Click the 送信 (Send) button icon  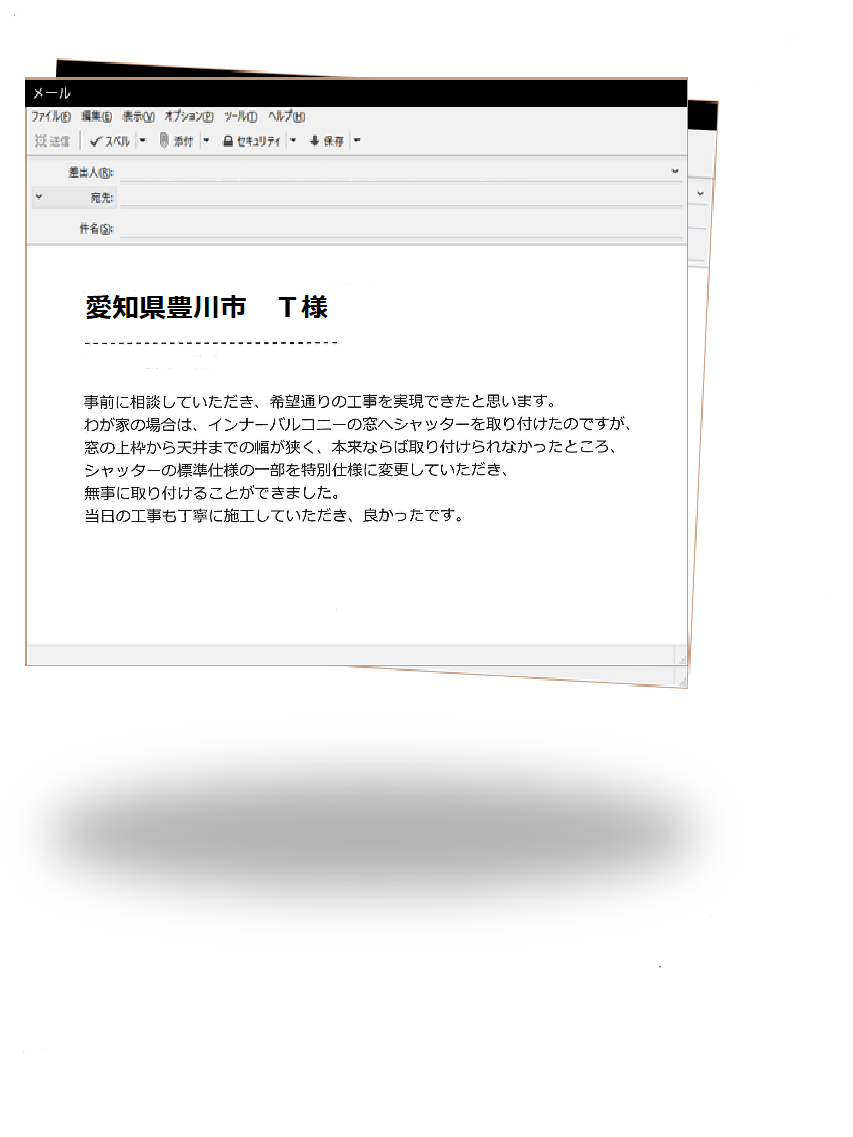(x=50, y=142)
